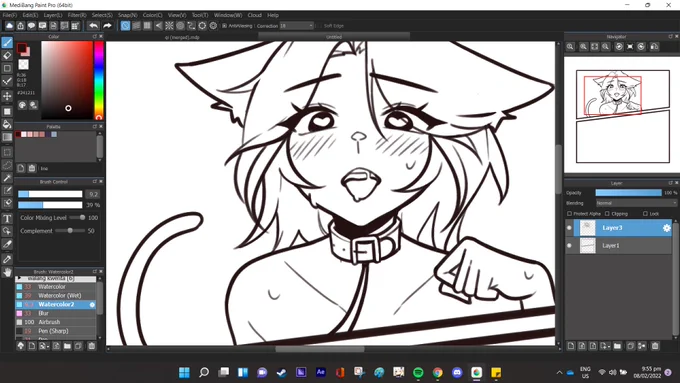Open the Window menu
Viewport: 680px width, 383px height.
coord(228,15)
